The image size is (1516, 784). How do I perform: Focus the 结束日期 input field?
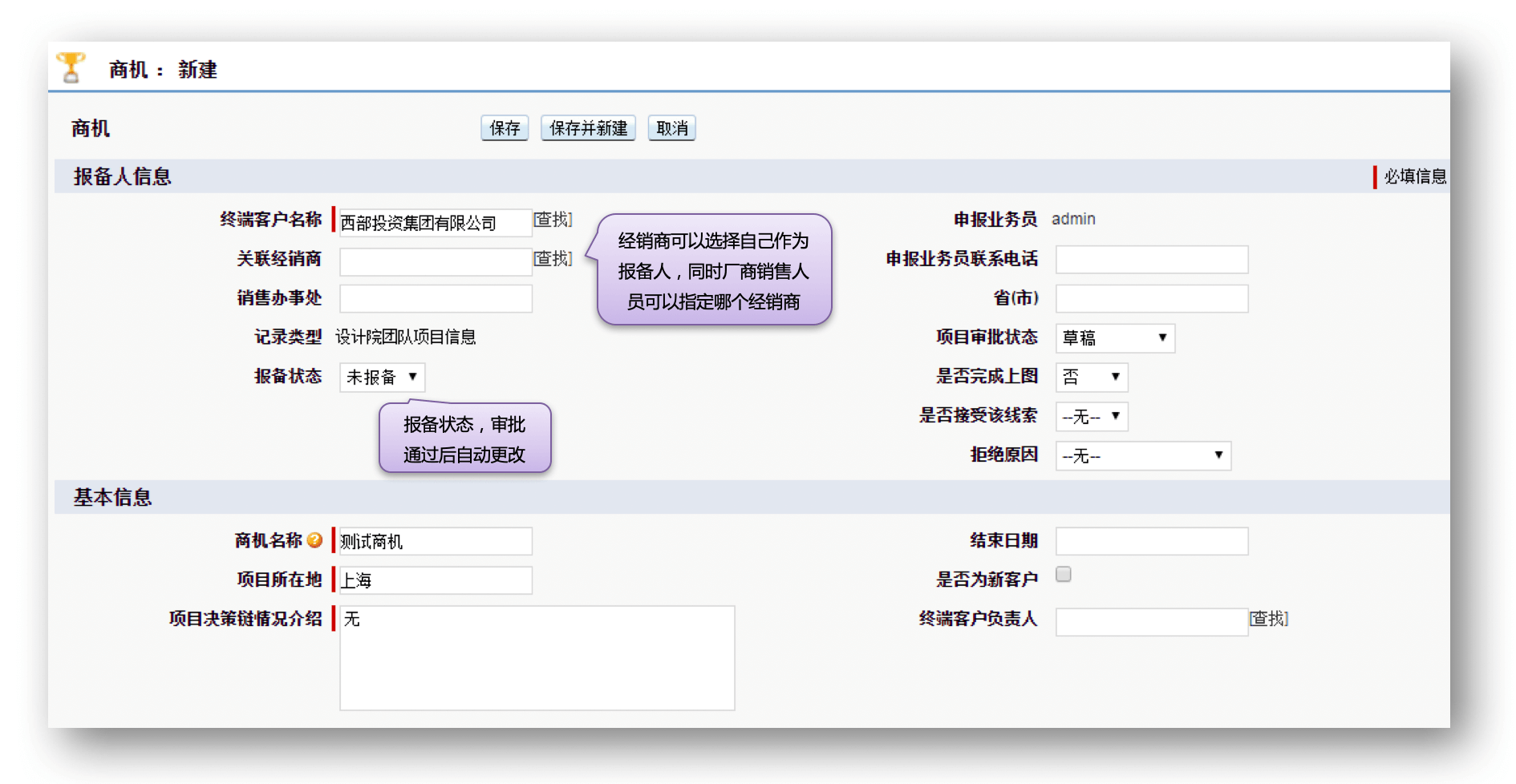click(x=1152, y=541)
